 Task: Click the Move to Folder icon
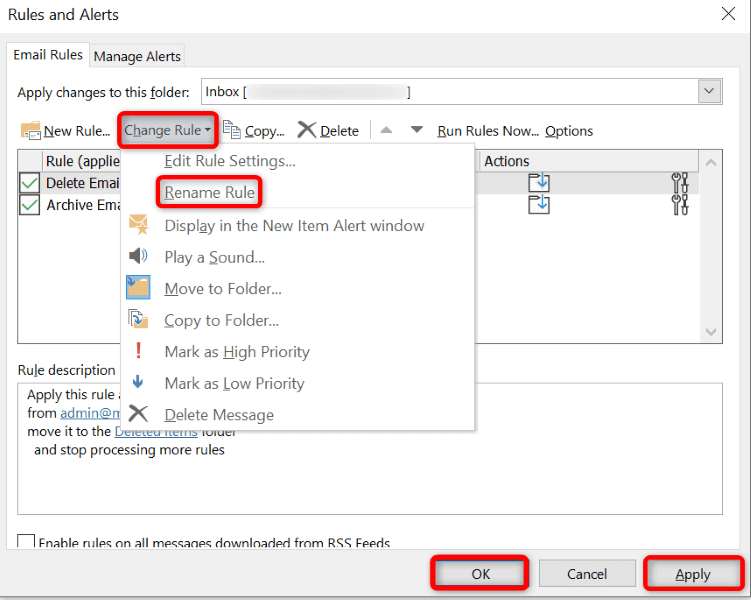click(x=138, y=289)
